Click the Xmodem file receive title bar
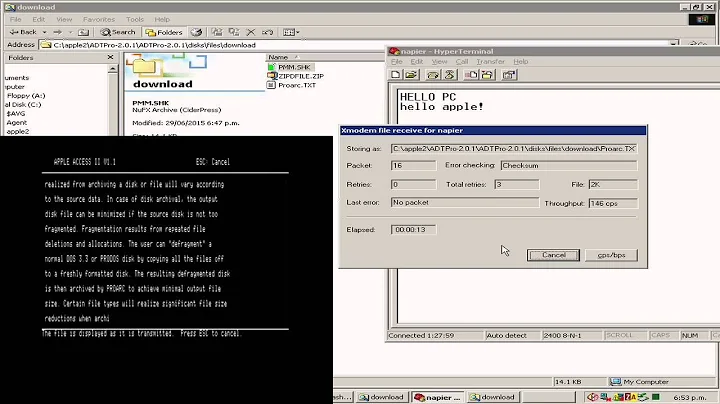720x404 pixels. click(x=493, y=130)
